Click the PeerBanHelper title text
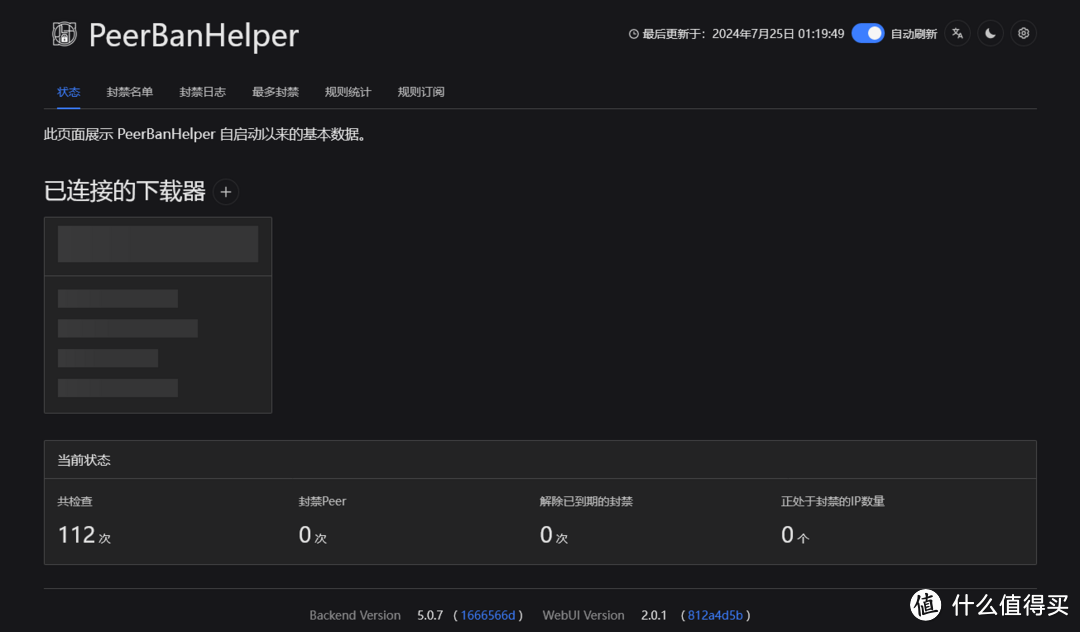Screen dimensions: 1080x632 point(194,35)
